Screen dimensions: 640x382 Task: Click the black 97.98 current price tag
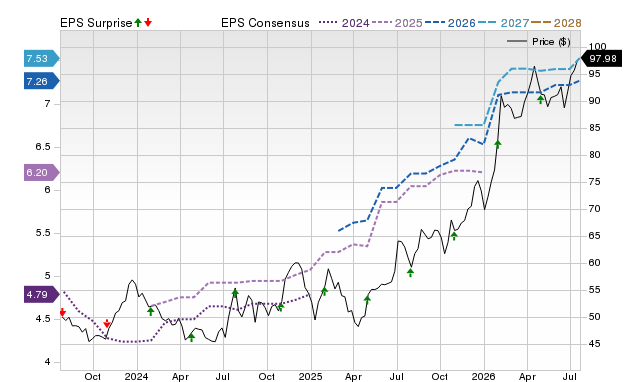601,59
